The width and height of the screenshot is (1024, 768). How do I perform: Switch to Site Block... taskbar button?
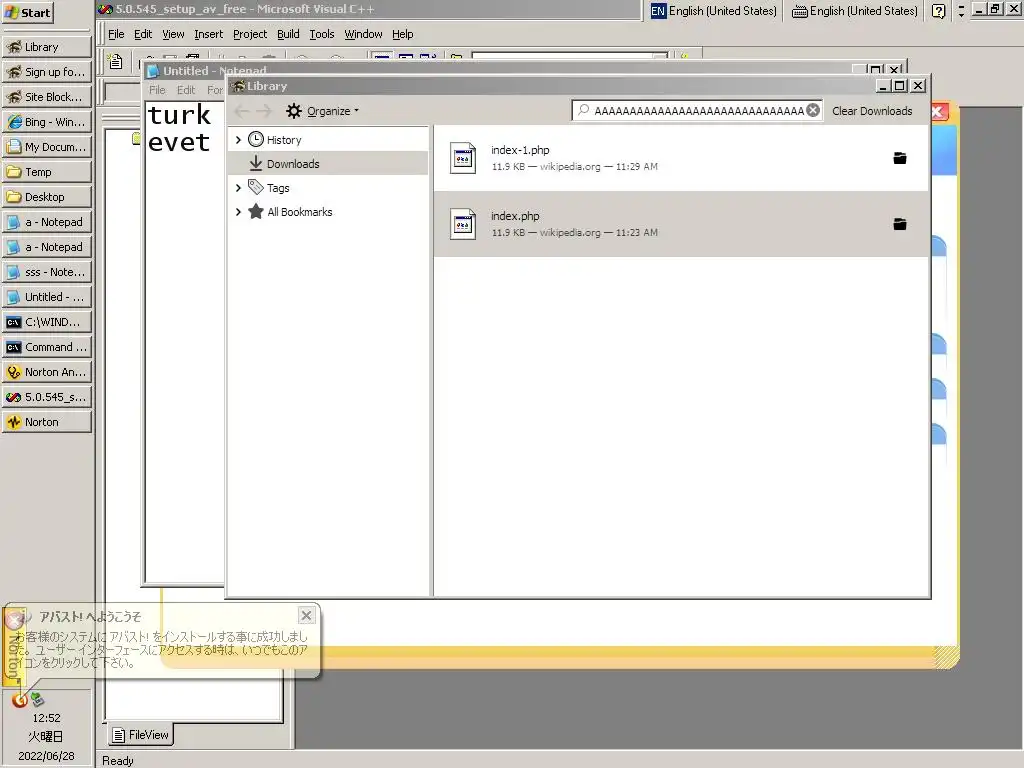click(x=46, y=97)
